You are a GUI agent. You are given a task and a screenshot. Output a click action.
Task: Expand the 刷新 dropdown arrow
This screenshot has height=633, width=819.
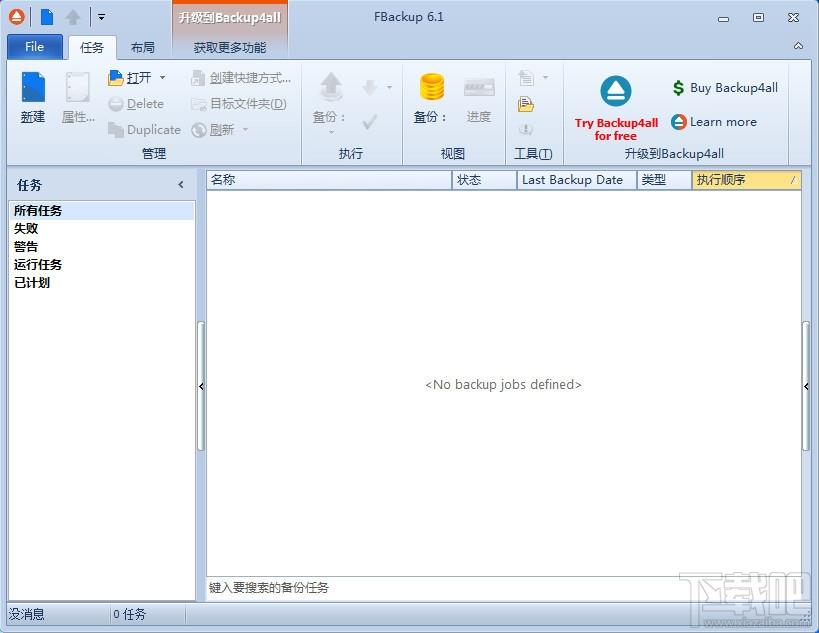[x=245, y=130]
